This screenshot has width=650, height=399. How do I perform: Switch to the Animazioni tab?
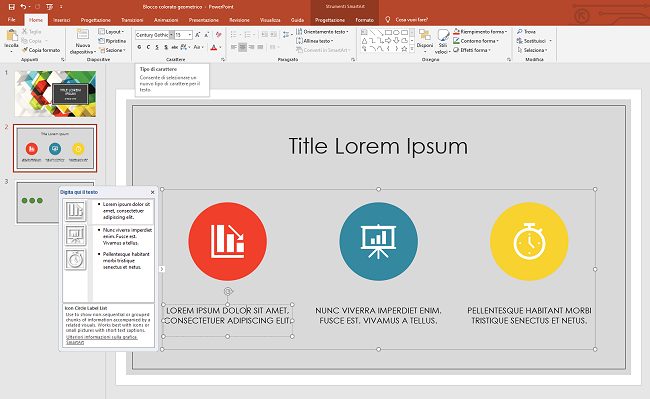166,19
